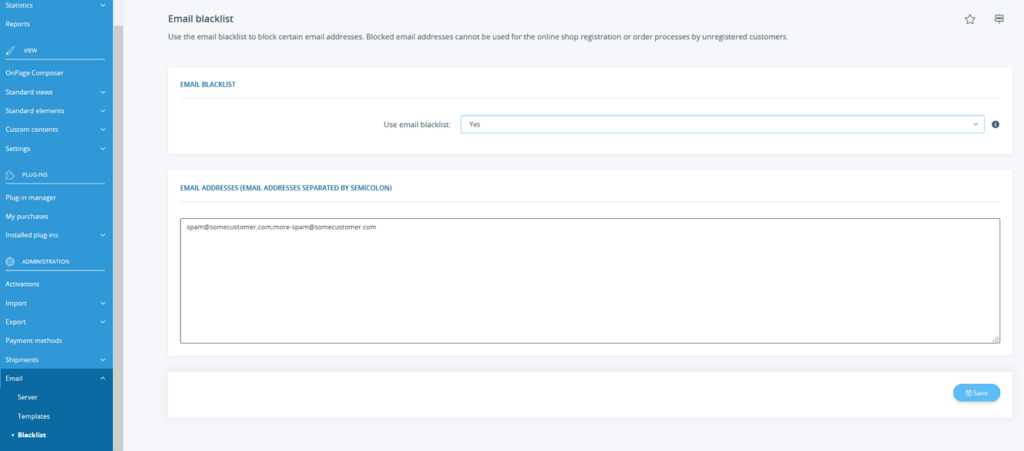Click the 'ADMINISTRATION' sidebar heading
The width and height of the screenshot is (1024, 451).
point(46,262)
